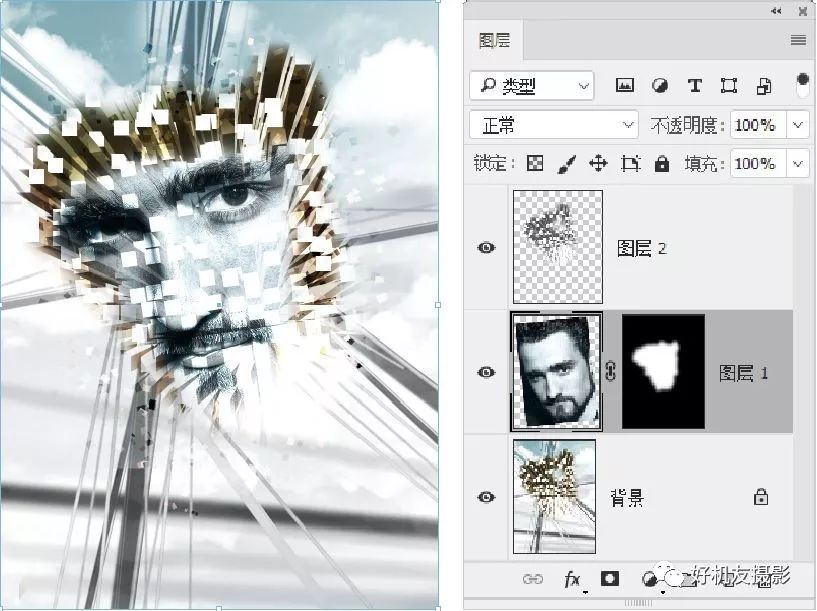Expand the opacity slider arrow

point(798,125)
